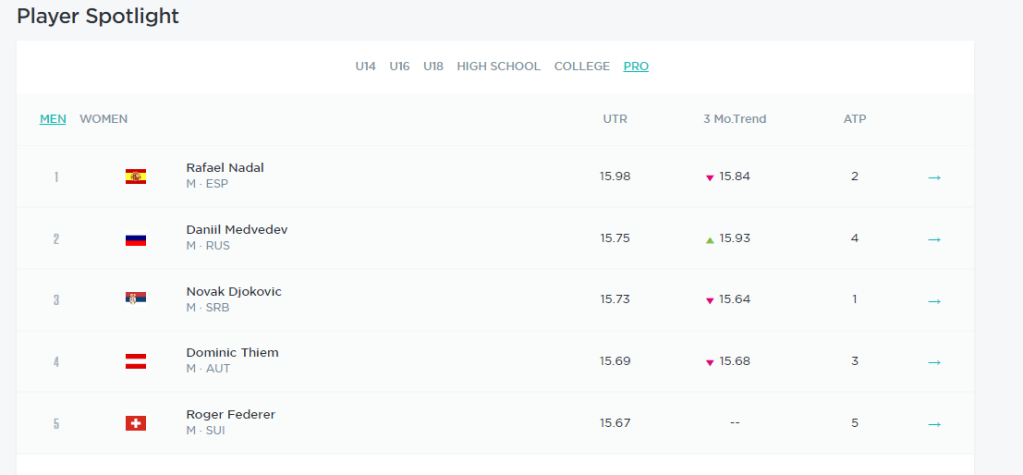This screenshot has height=475, width=1023.
Task: Click the arrow icon in Rafael Nadal's row
Action: [x=934, y=177]
